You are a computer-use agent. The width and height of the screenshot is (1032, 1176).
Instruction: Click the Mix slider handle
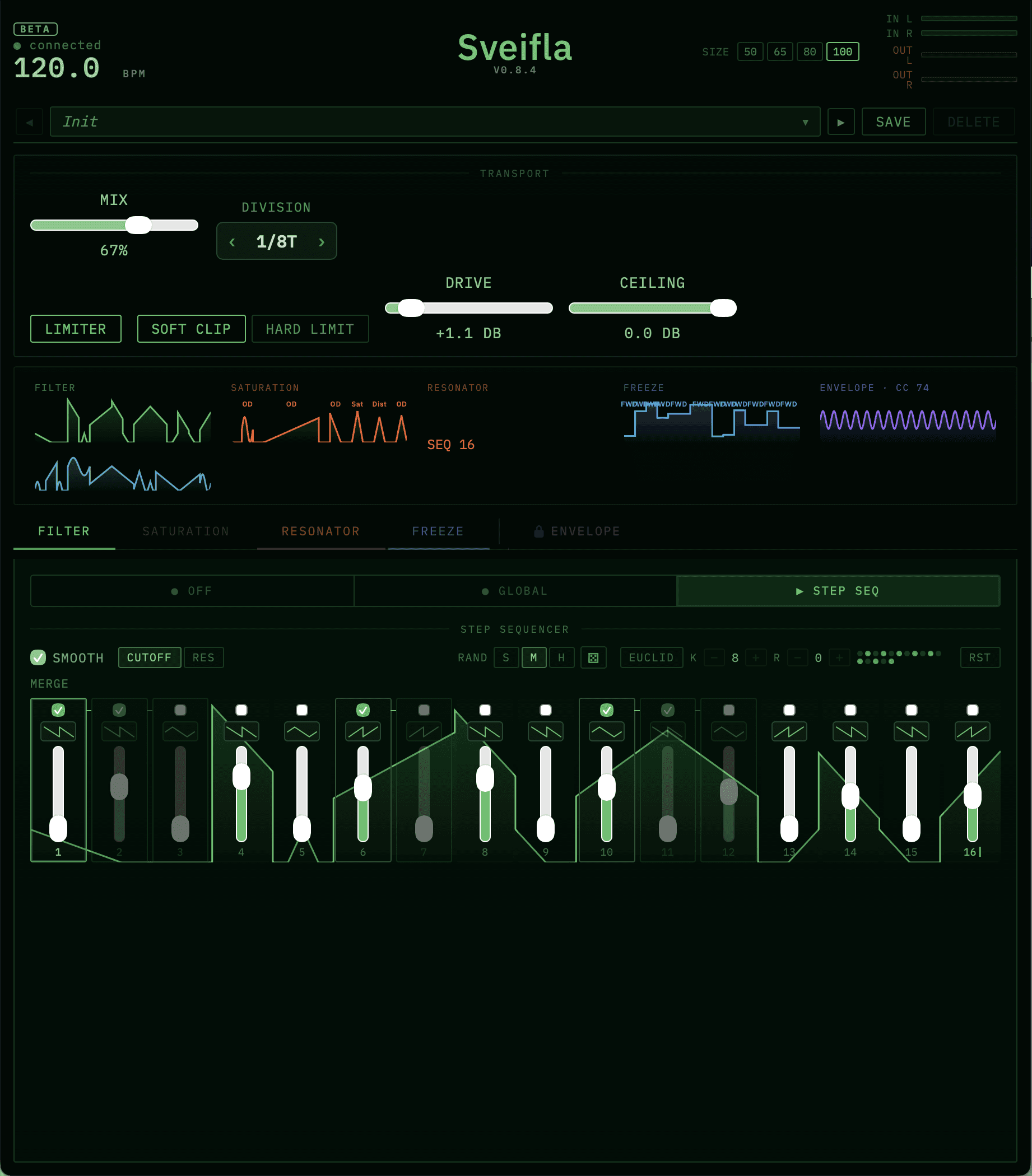point(138,225)
